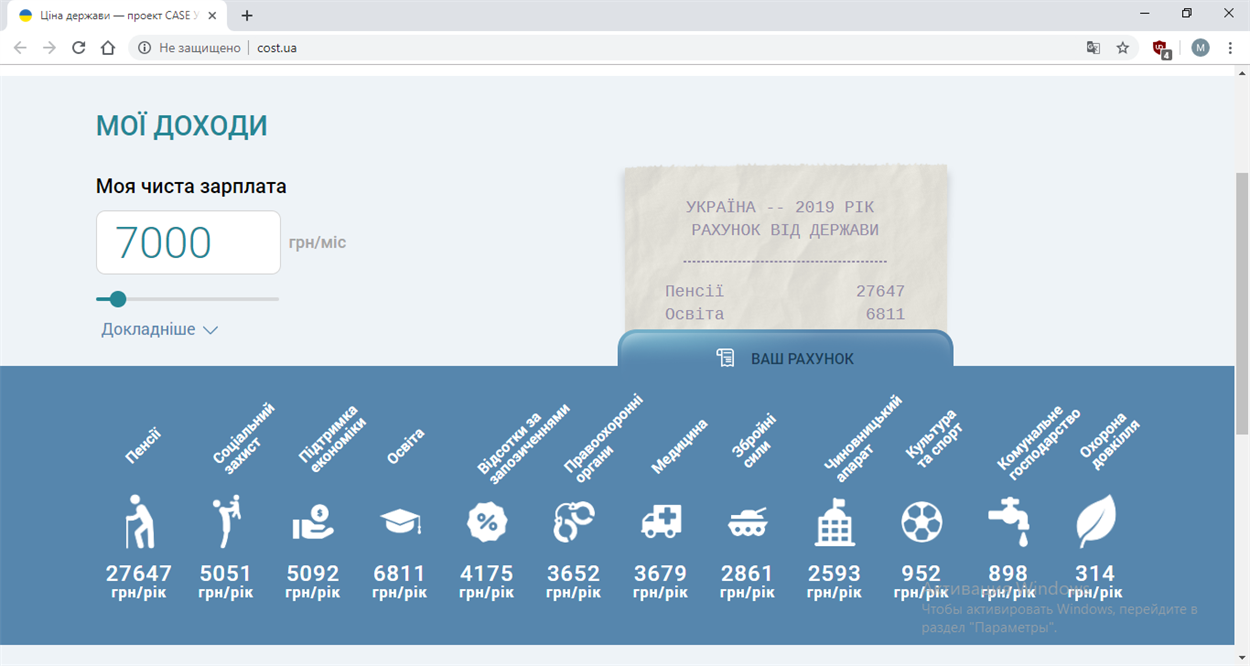Open the Chrome three-dot menu
The width and height of the screenshot is (1250, 666).
coord(1230,48)
